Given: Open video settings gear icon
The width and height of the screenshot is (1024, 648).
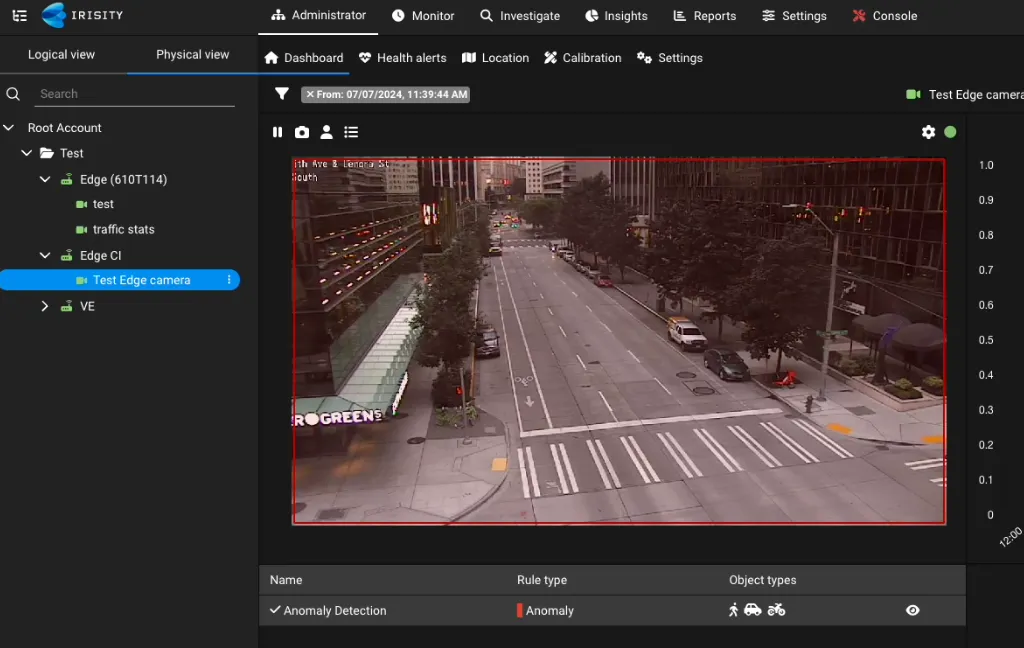Looking at the screenshot, I should (928, 132).
